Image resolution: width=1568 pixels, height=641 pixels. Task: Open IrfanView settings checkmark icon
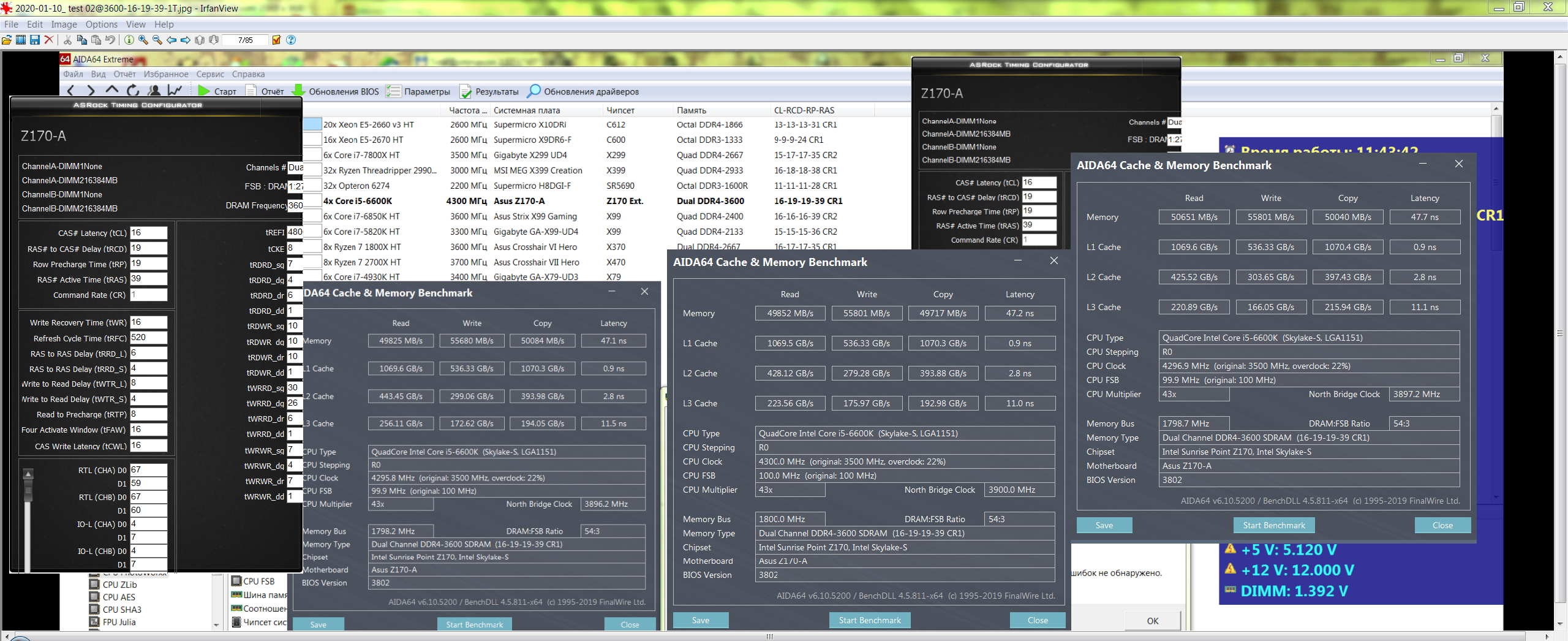click(x=276, y=40)
